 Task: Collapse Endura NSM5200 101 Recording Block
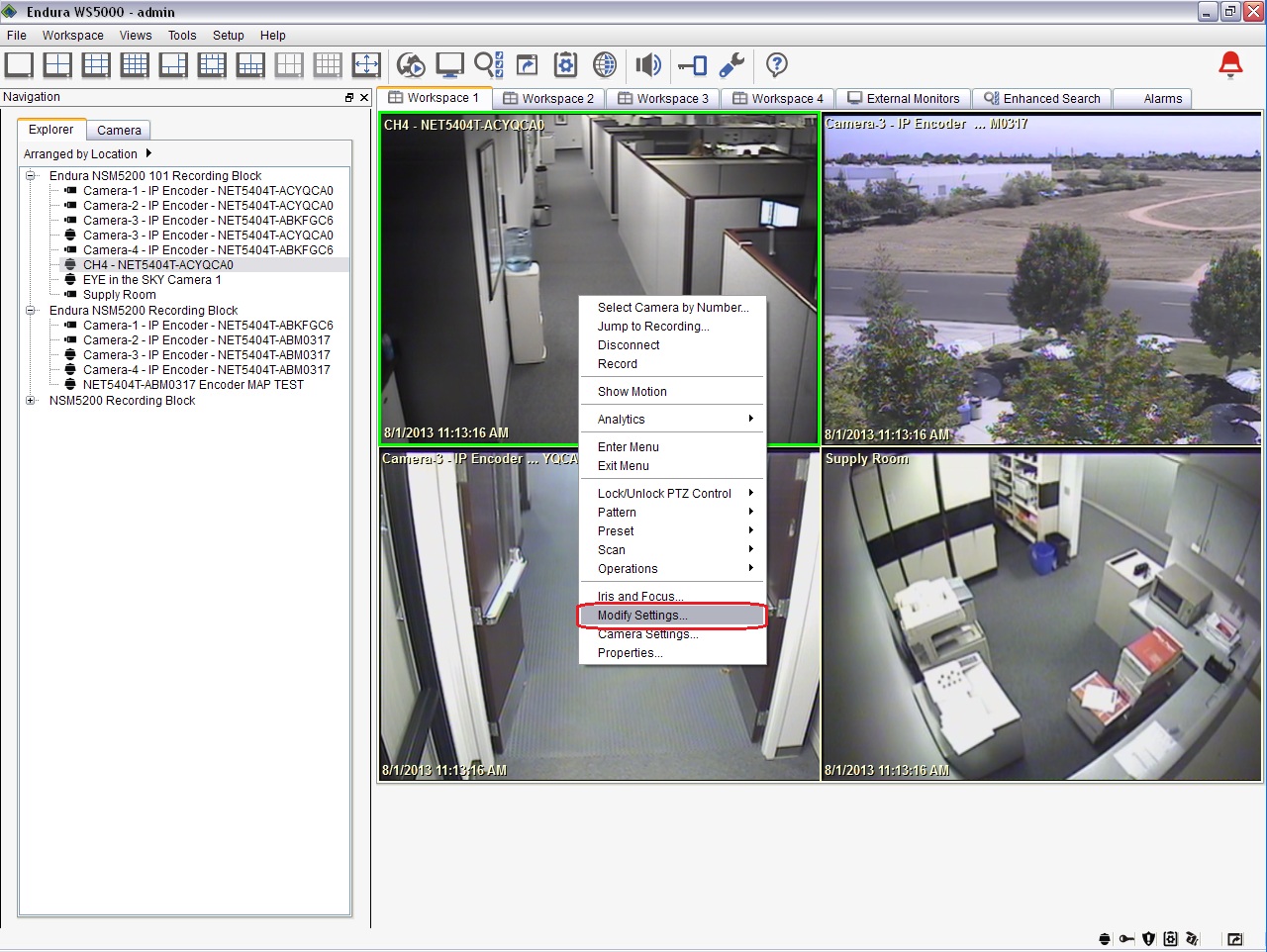tap(31, 176)
